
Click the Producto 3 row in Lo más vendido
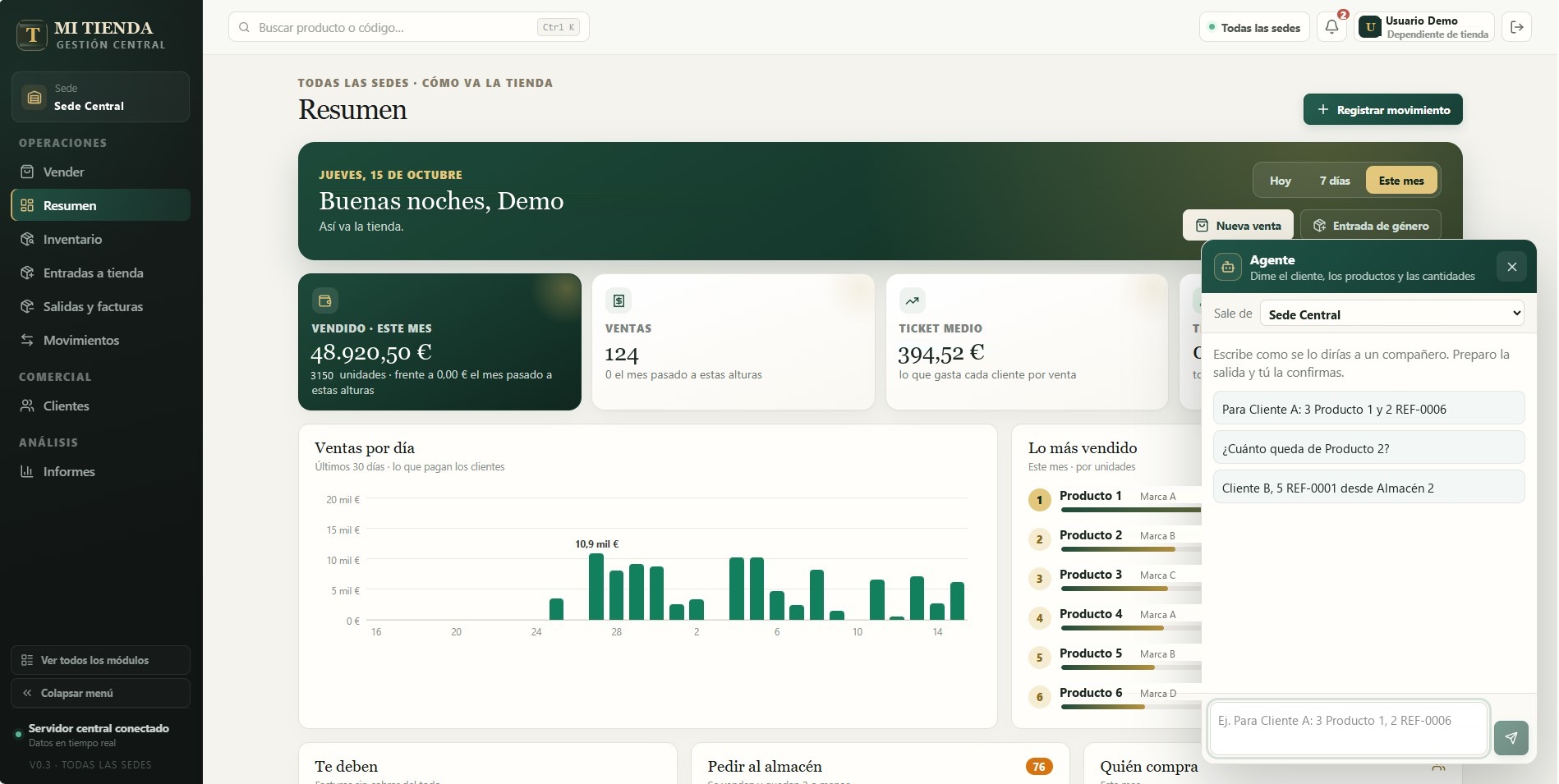[x=1115, y=579]
